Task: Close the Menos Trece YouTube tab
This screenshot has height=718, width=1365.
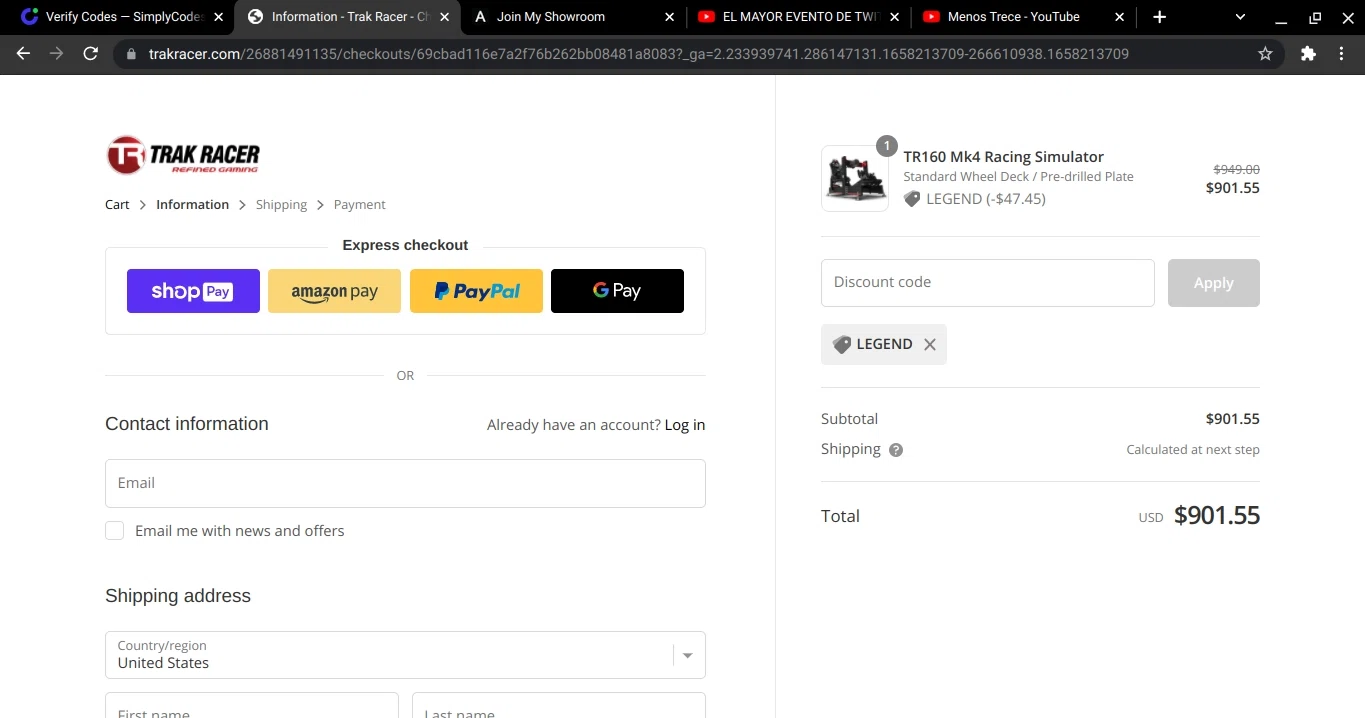Action: pyautogui.click(x=1120, y=17)
